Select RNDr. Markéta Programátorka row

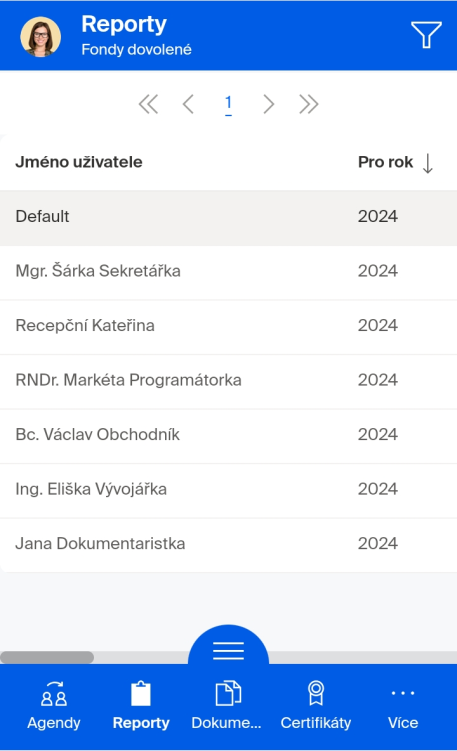click(228, 382)
